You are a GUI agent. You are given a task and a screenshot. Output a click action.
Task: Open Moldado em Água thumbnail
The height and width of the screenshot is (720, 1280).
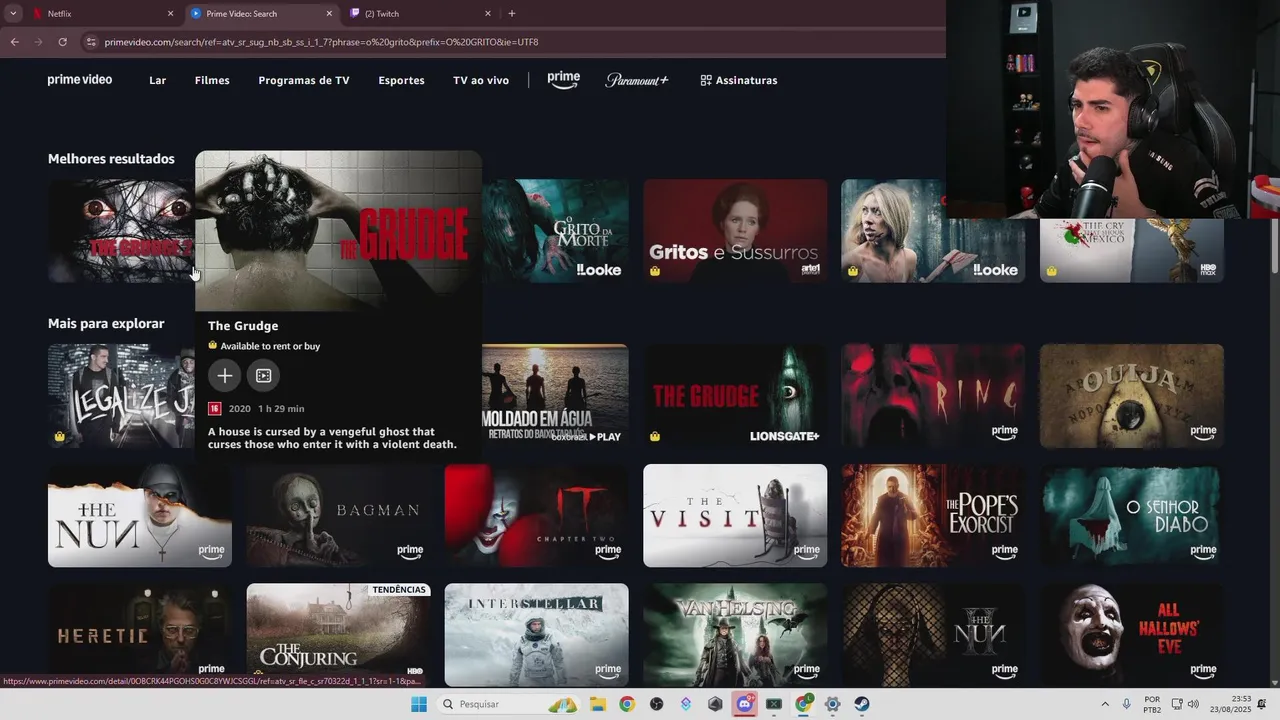point(556,396)
